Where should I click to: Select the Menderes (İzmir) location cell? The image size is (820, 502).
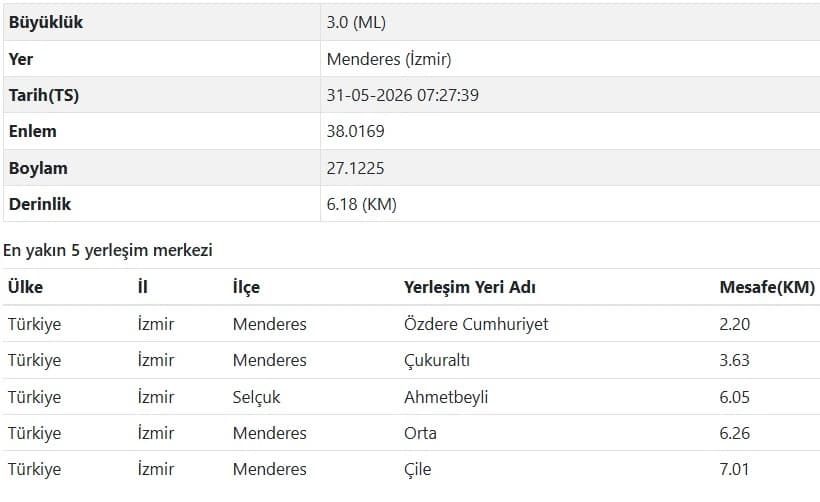click(x=389, y=59)
